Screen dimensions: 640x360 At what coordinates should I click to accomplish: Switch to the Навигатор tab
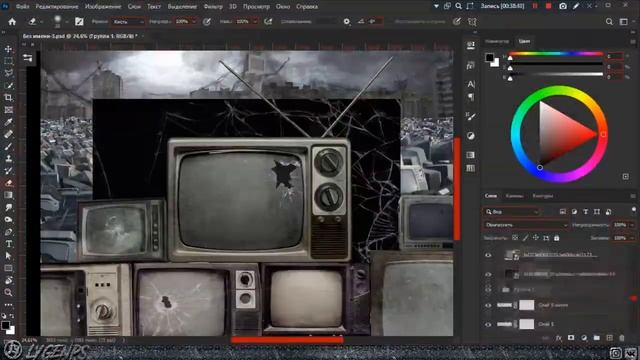[x=497, y=41]
